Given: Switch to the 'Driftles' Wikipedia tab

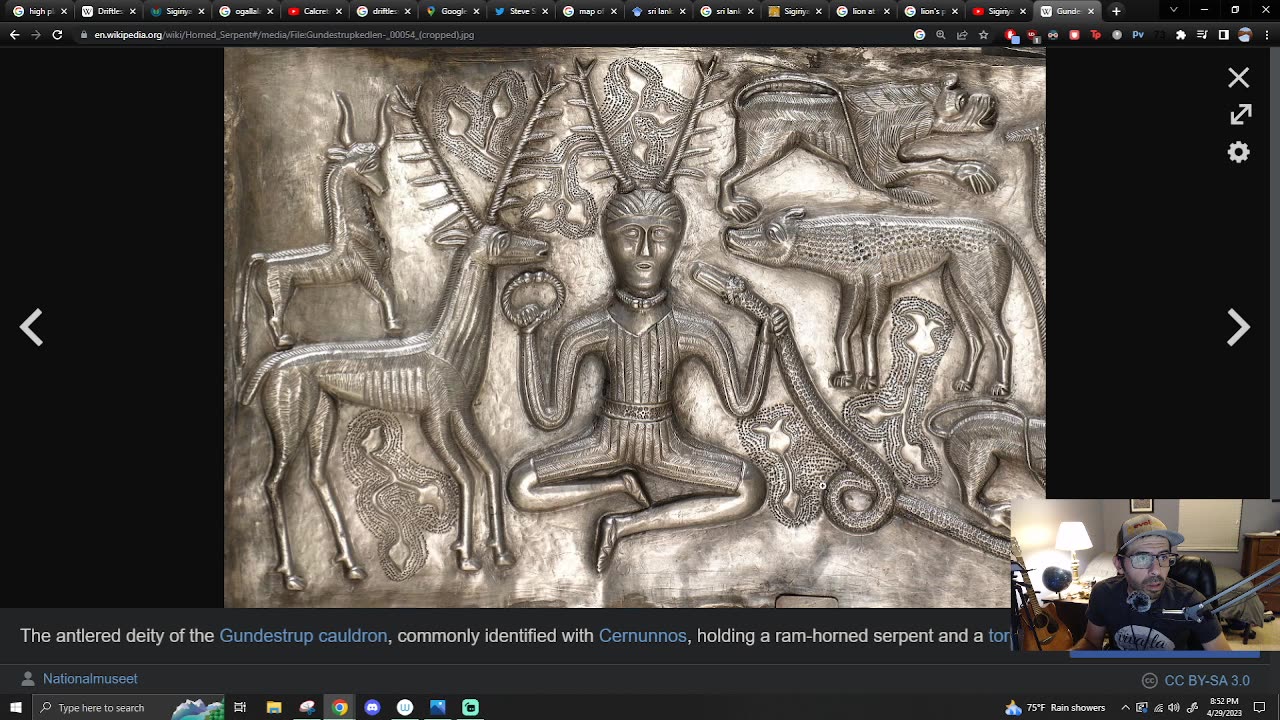Looking at the screenshot, I should pyautogui.click(x=109, y=11).
